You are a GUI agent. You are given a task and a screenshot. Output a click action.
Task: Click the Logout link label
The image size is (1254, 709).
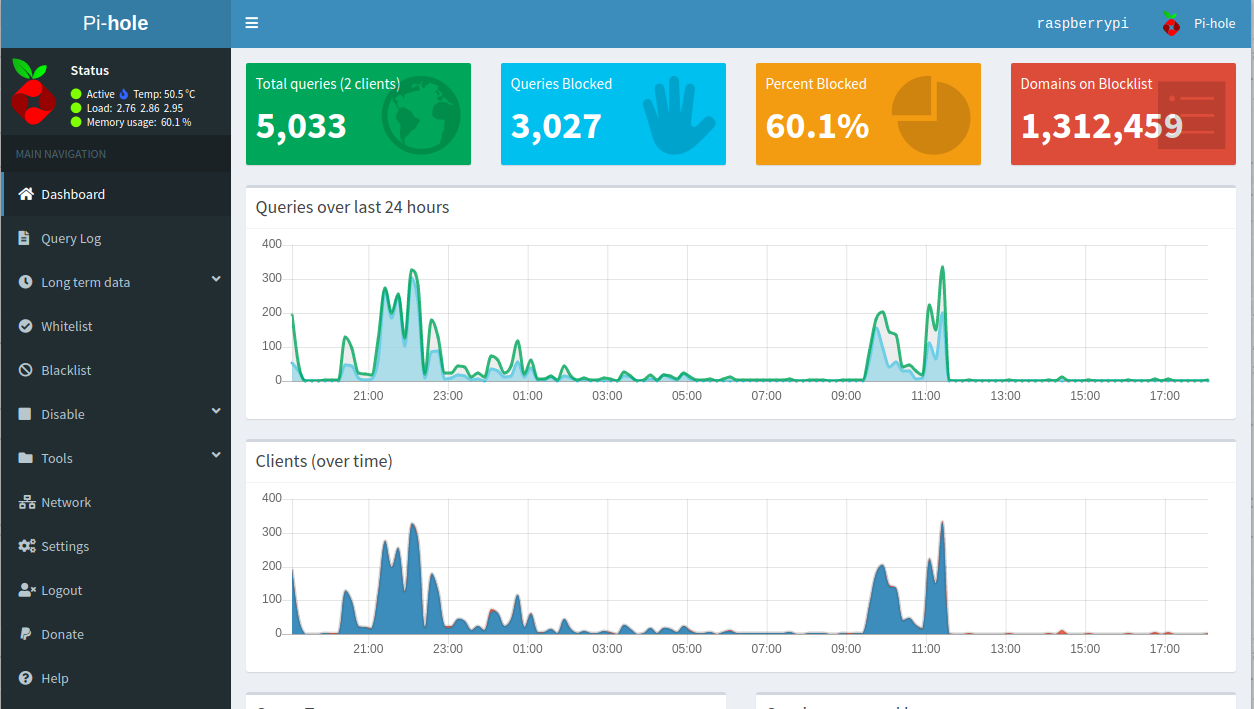pos(62,590)
